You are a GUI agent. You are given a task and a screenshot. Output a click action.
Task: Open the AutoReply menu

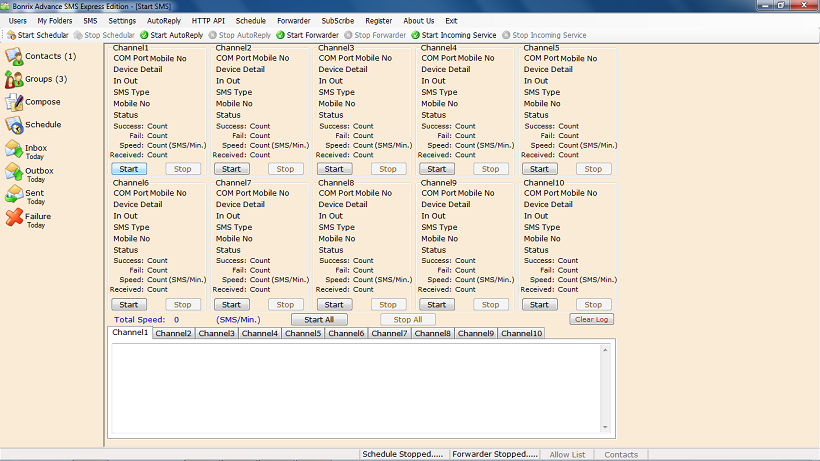point(164,21)
